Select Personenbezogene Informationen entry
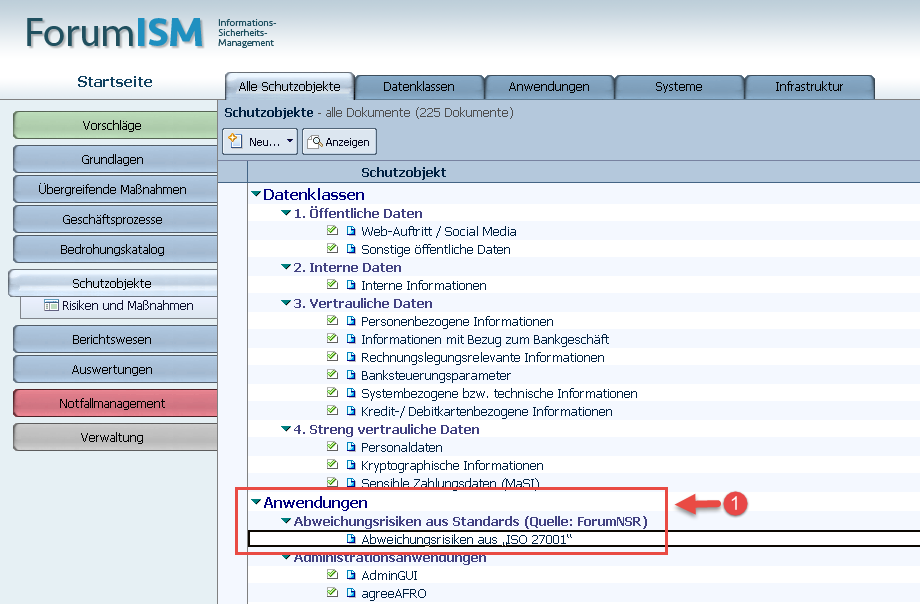Screen dimensions: 920x604 click(457, 322)
